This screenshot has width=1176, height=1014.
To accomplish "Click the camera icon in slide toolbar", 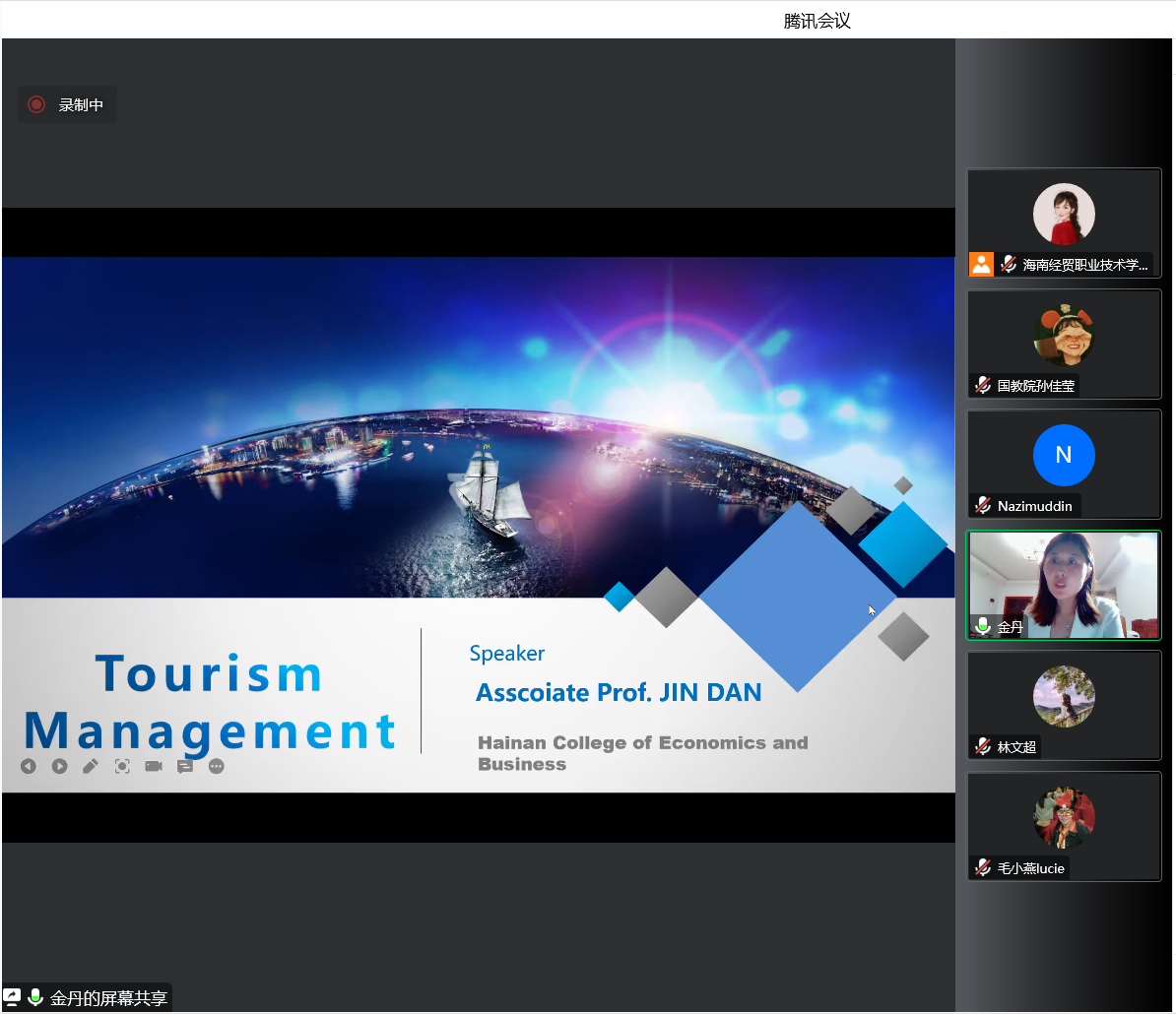I will (154, 766).
